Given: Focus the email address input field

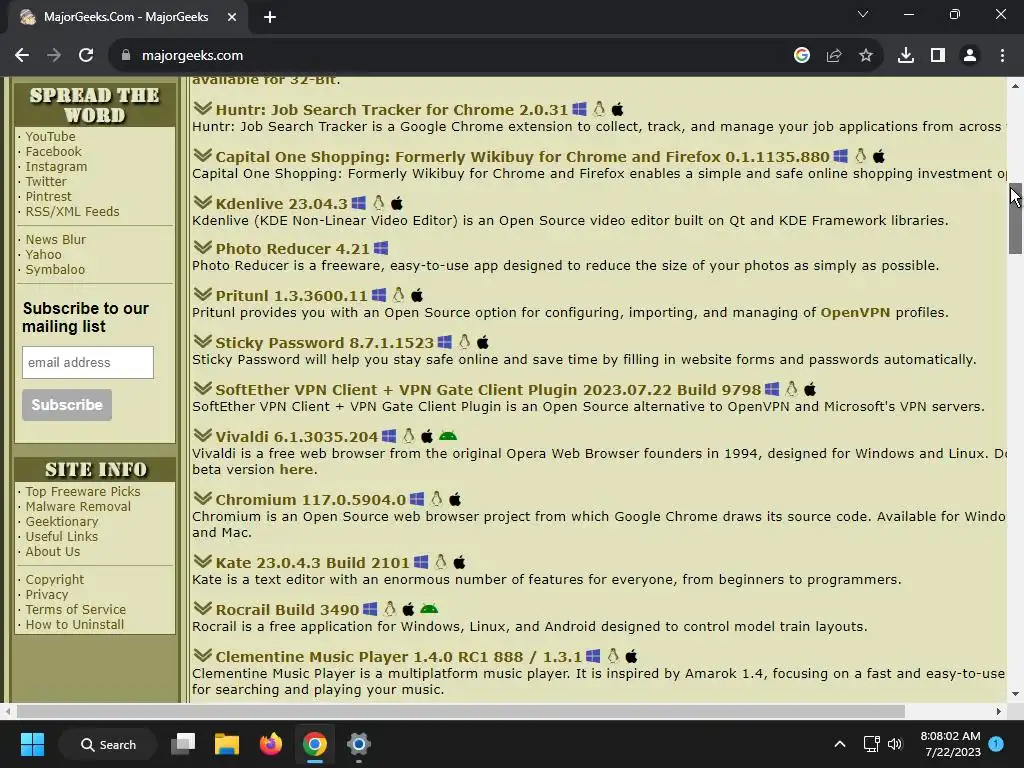Looking at the screenshot, I should [88, 362].
